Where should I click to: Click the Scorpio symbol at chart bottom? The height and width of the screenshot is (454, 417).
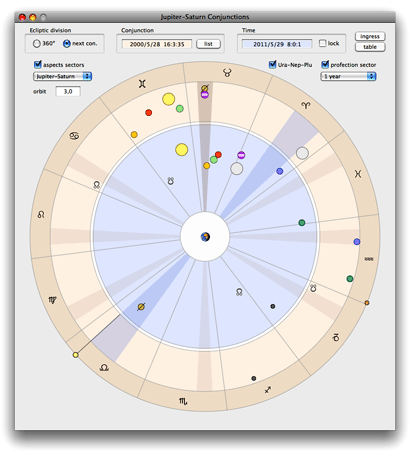[183, 401]
